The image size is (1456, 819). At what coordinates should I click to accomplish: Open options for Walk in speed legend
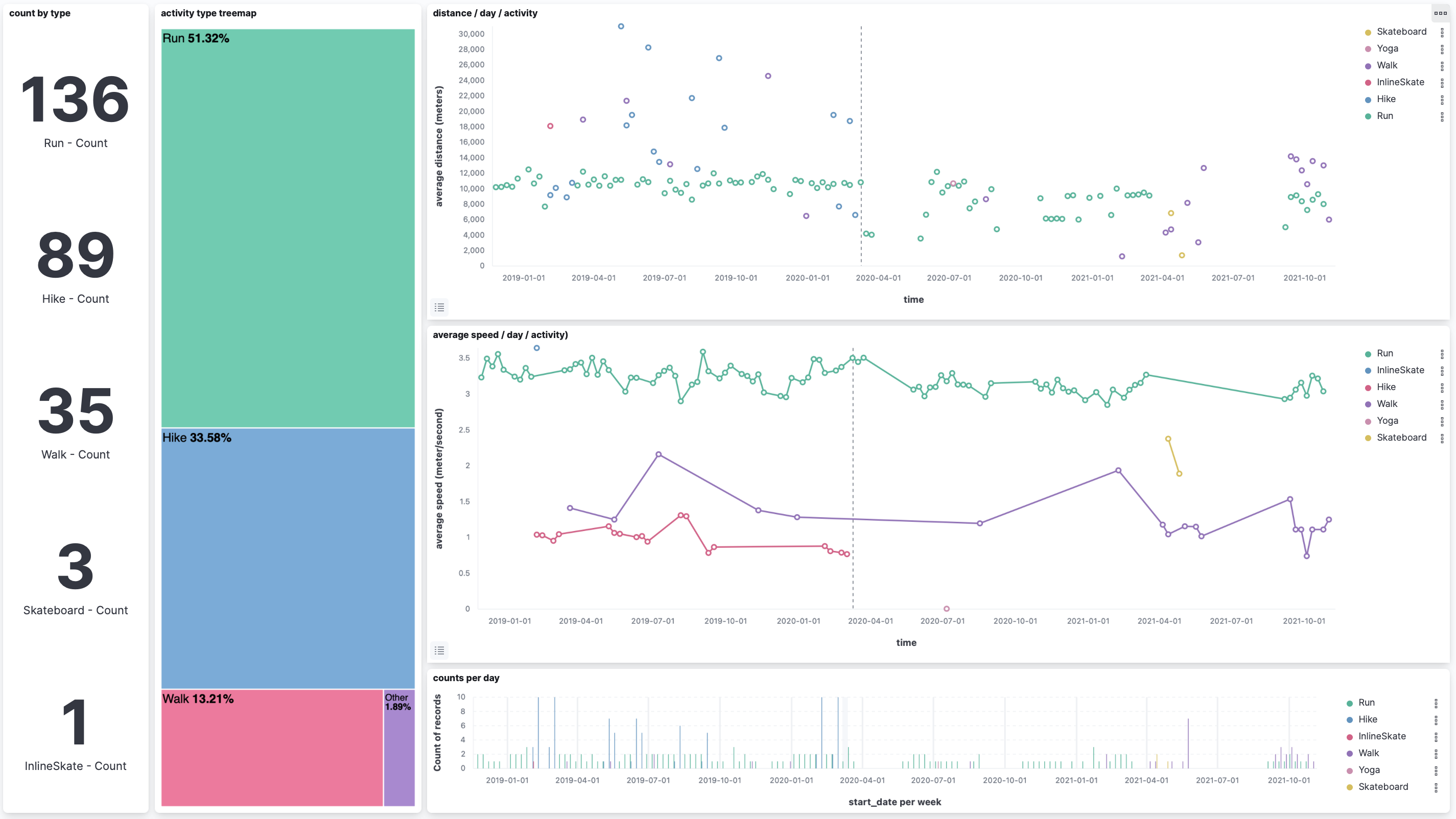coord(1442,405)
